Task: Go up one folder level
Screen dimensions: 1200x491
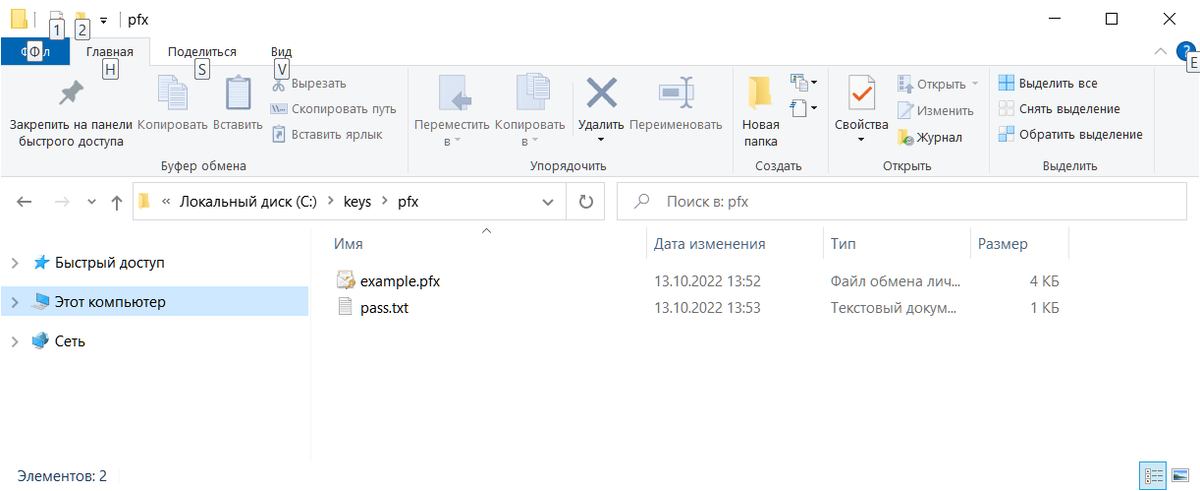Action: tap(116, 201)
